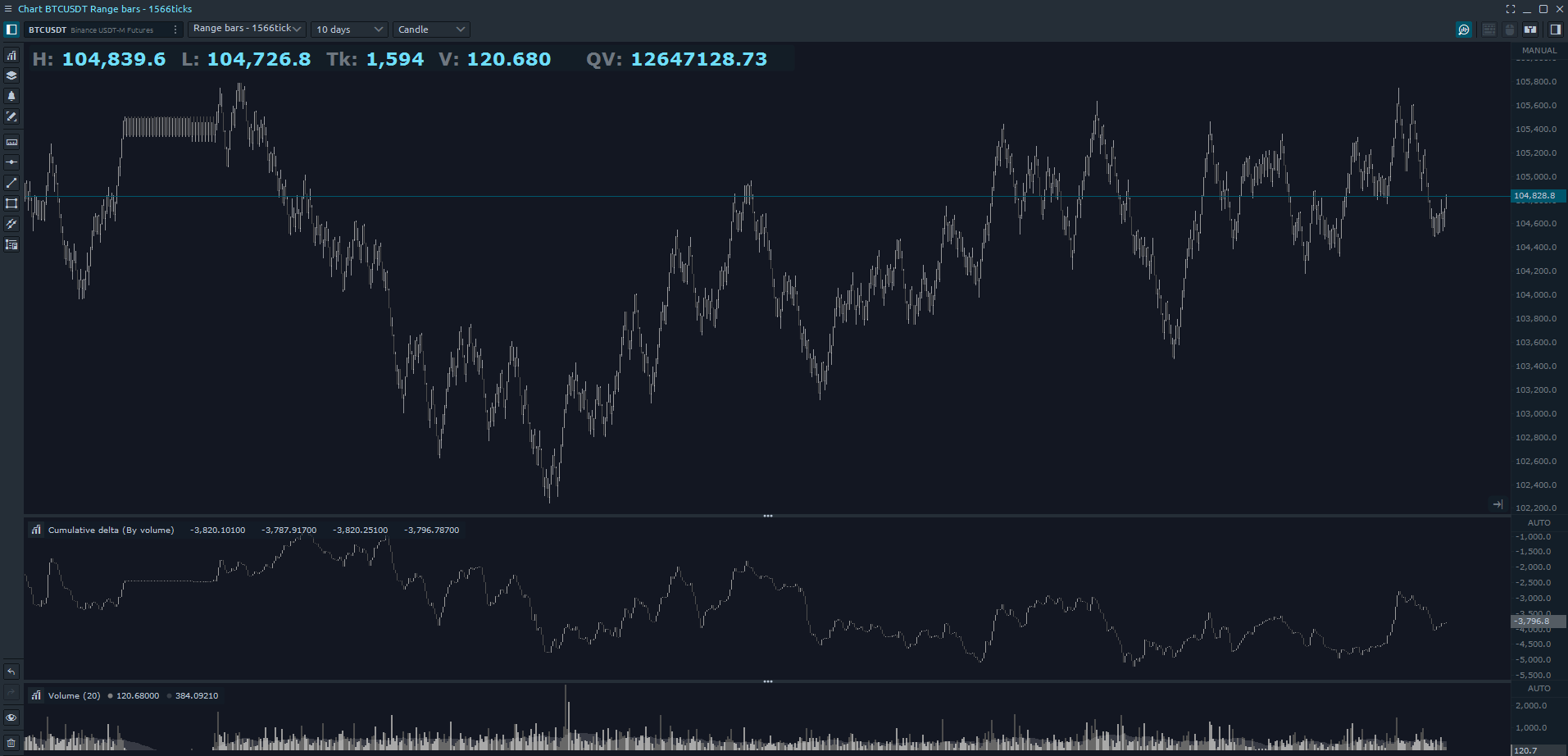
Task: Expand the 10 days history dropdown
Action: (x=349, y=30)
